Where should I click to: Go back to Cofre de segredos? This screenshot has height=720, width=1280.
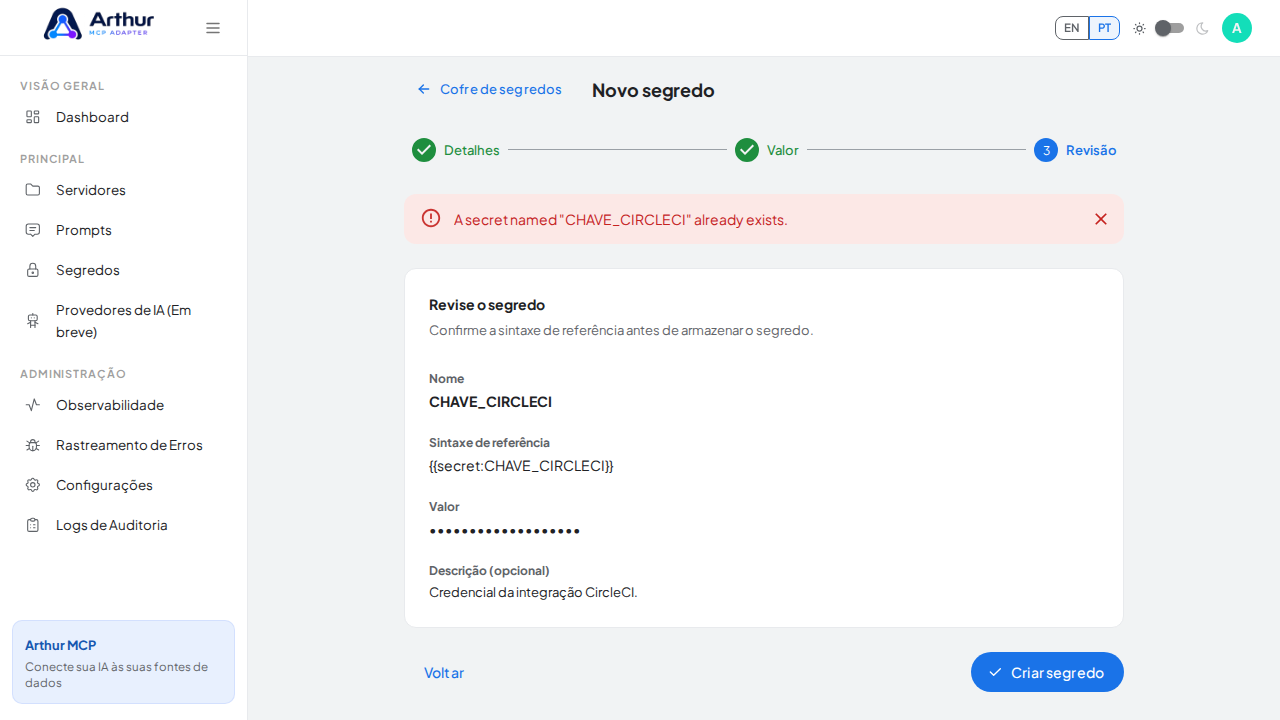(490, 89)
